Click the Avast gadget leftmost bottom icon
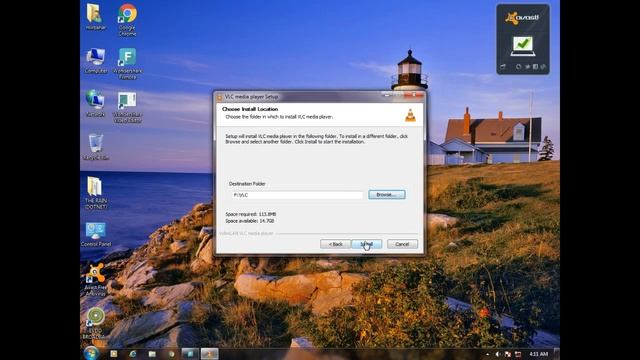 pos(503,67)
